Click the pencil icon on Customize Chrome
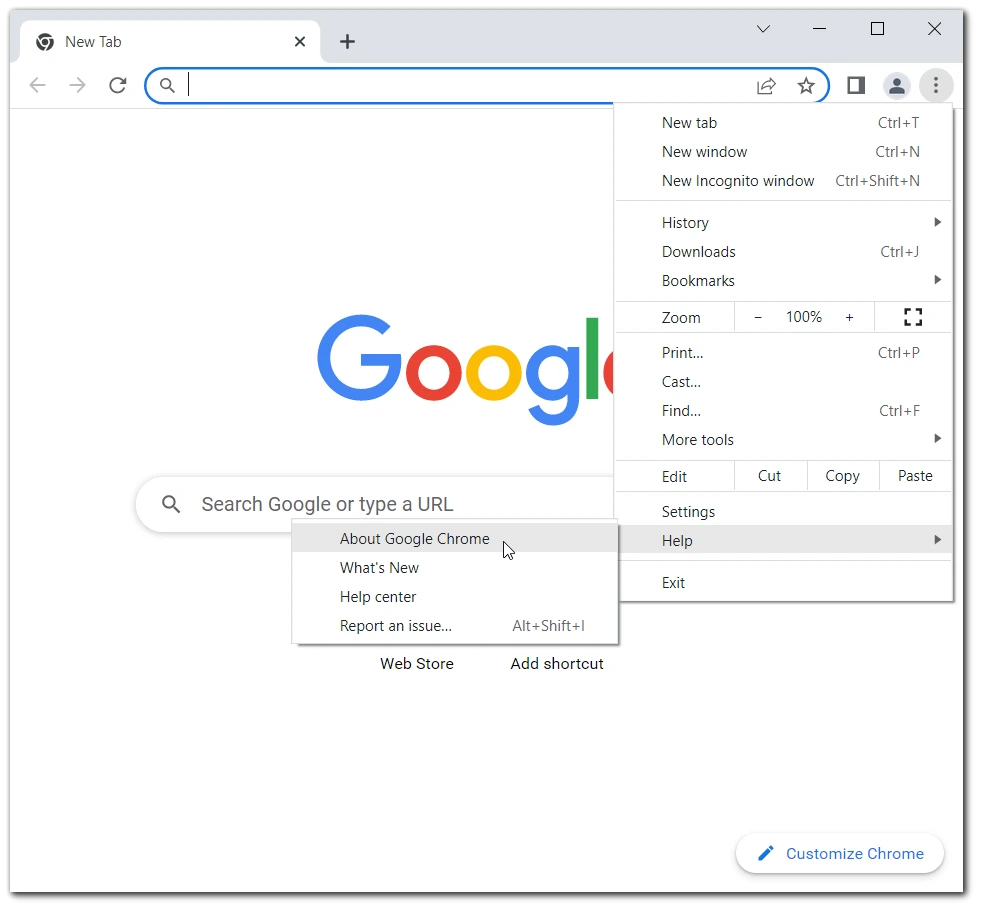Viewport: 981px width, 910px height. [766, 853]
